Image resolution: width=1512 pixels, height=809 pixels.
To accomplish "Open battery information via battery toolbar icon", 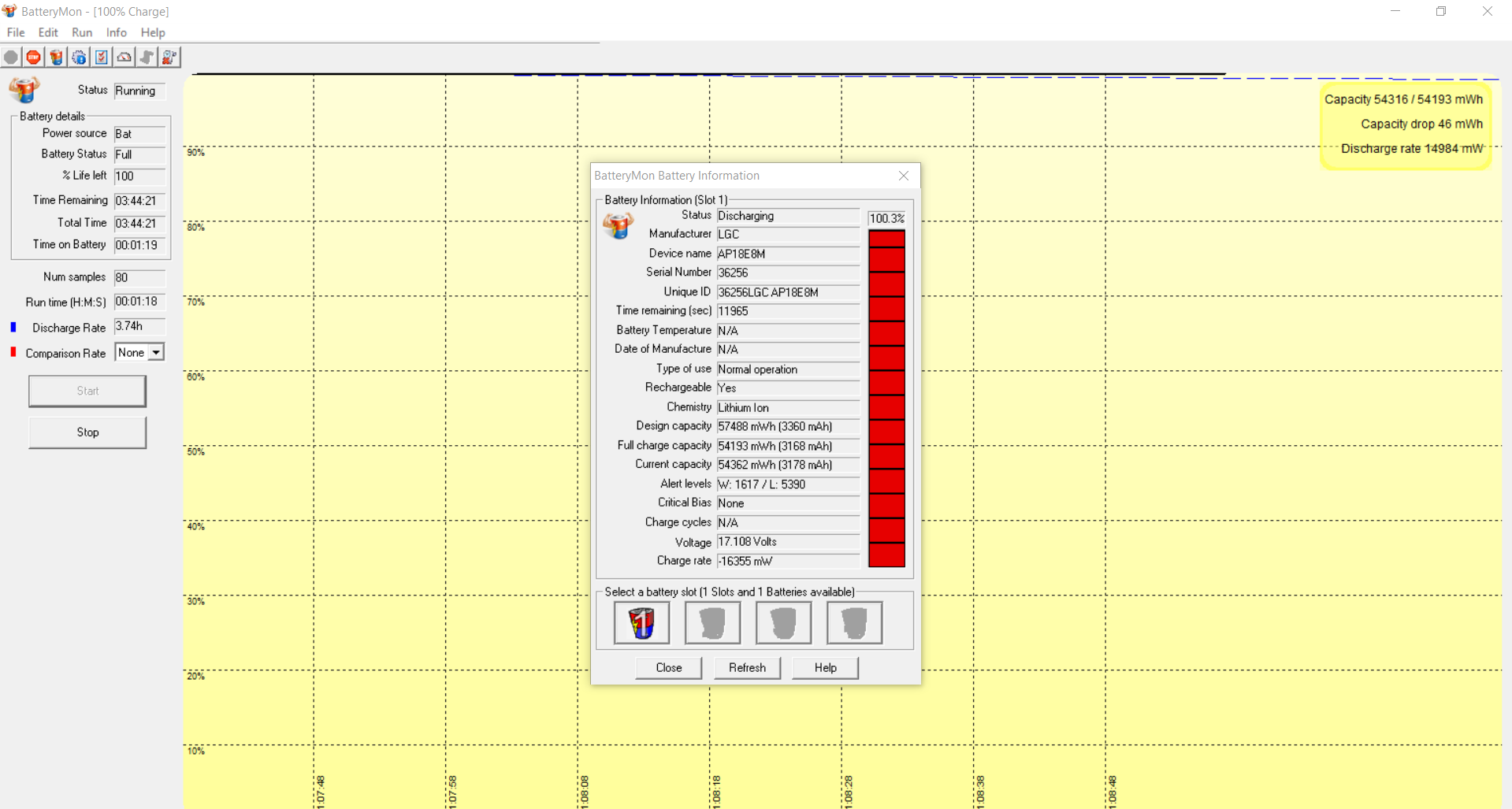I will (56, 57).
